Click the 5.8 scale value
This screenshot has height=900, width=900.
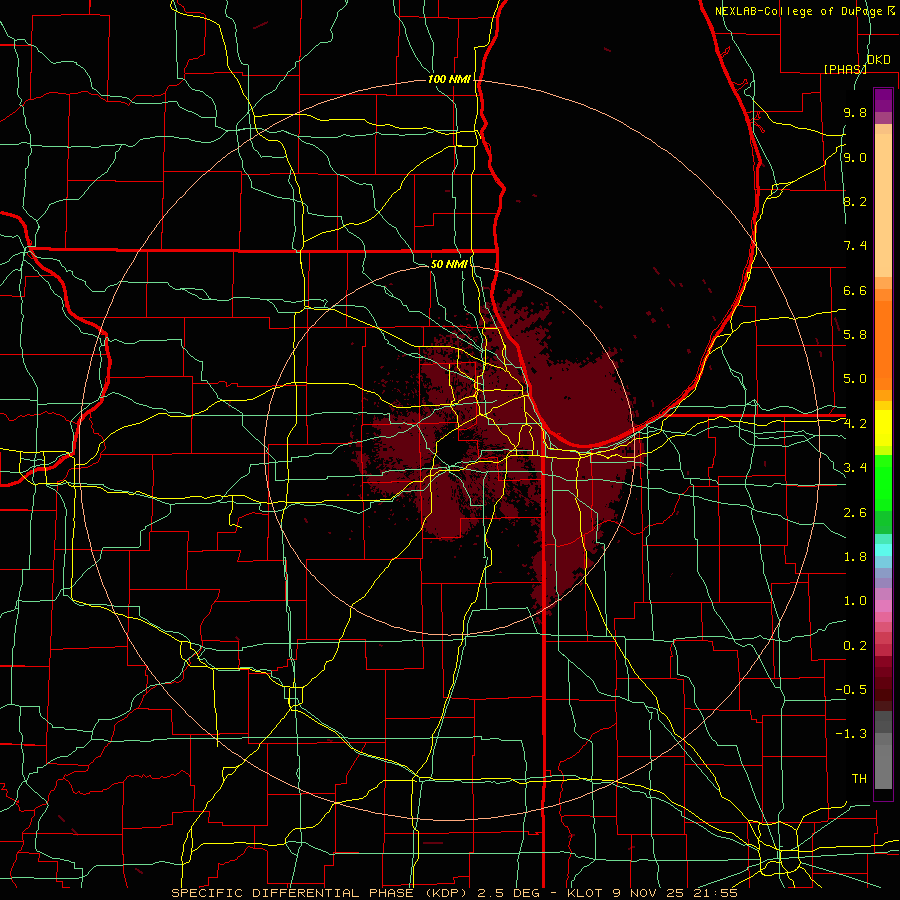[x=855, y=334]
